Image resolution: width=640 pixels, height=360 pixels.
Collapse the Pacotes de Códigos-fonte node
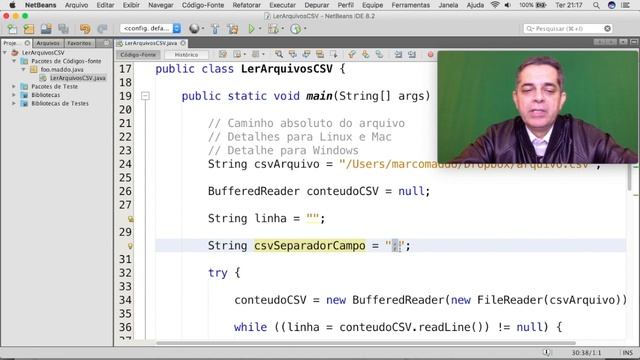[x=14, y=61]
